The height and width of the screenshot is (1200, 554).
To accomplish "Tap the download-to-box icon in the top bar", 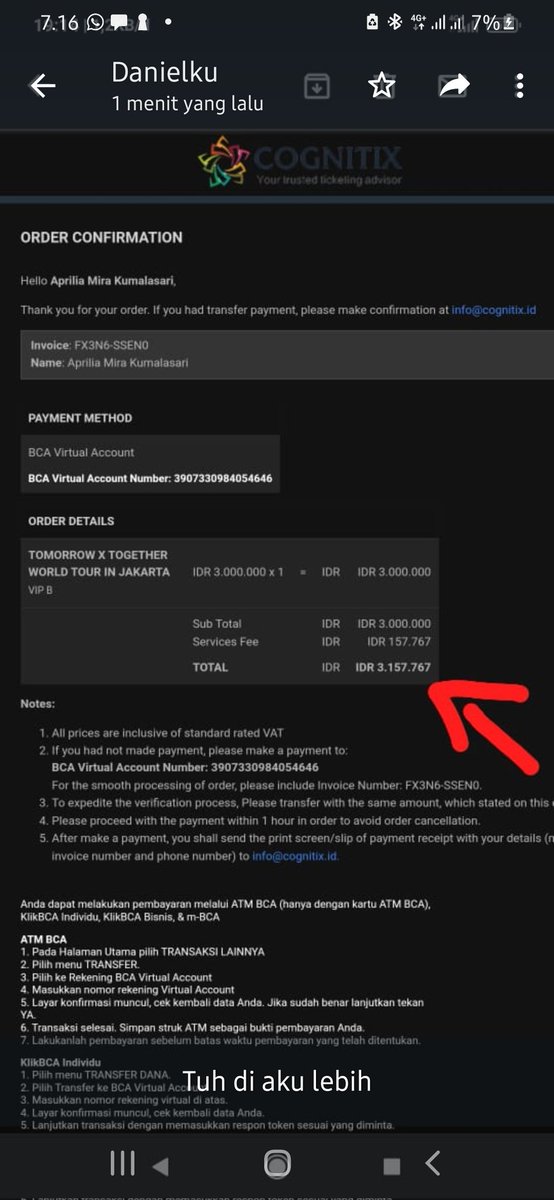I will tap(316, 86).
